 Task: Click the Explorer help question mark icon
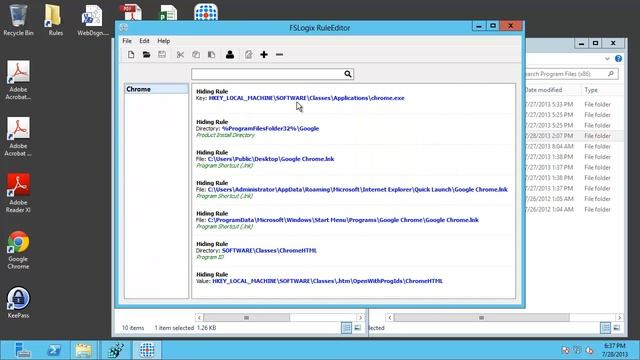pyautogui.click(x=618, y=59)
